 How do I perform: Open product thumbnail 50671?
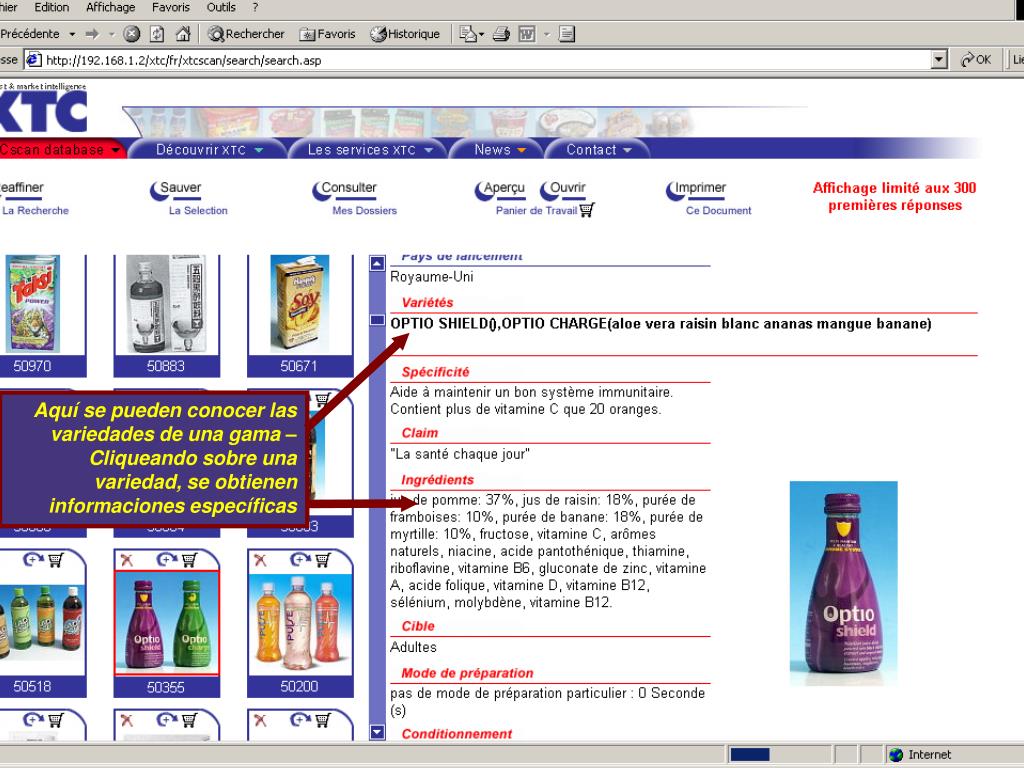[300, 304]
